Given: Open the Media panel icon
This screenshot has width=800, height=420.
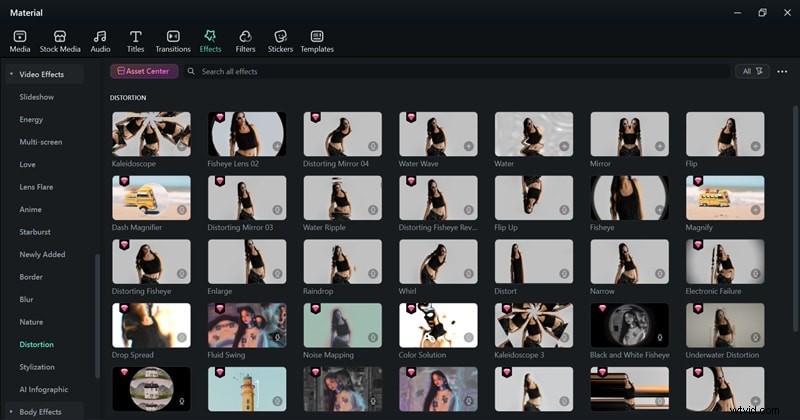Looking at the screenshot, I should 19,40.
